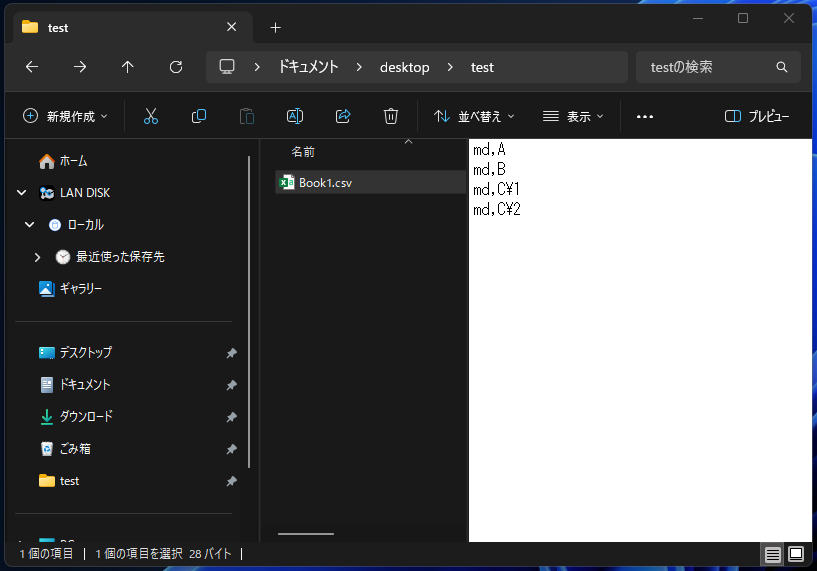Open pinned test folder in sidebar

coord(59,481)
